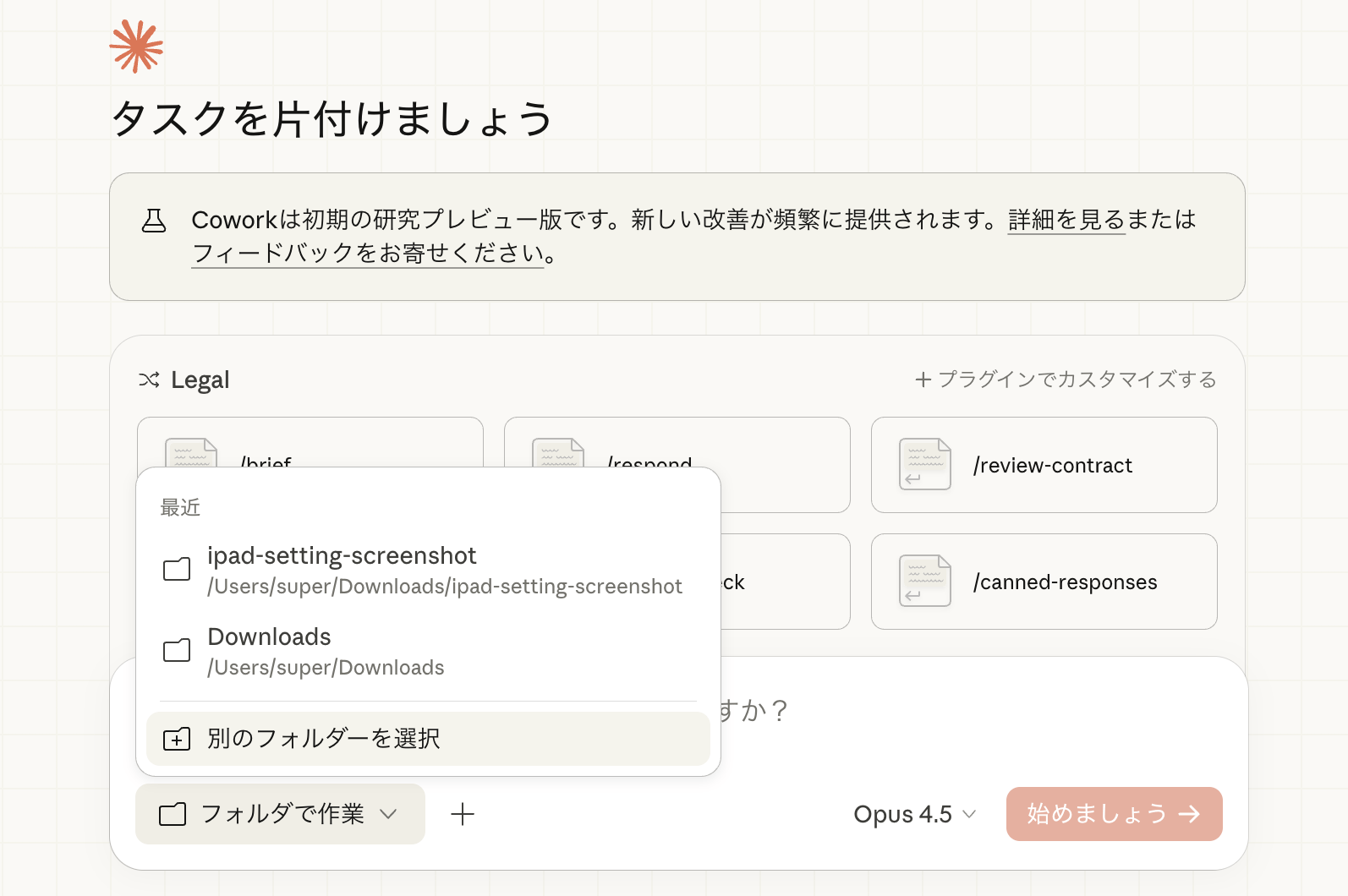Select the /review-contract suggestion card
The height and width of the screenshot is (896, 1348).
pos(1052,465)
